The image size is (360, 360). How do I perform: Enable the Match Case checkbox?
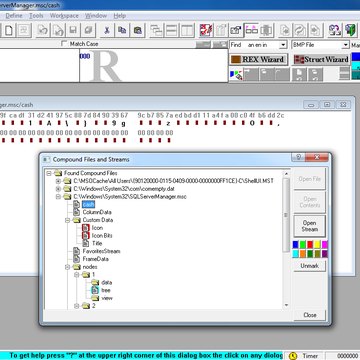(64, 44)
